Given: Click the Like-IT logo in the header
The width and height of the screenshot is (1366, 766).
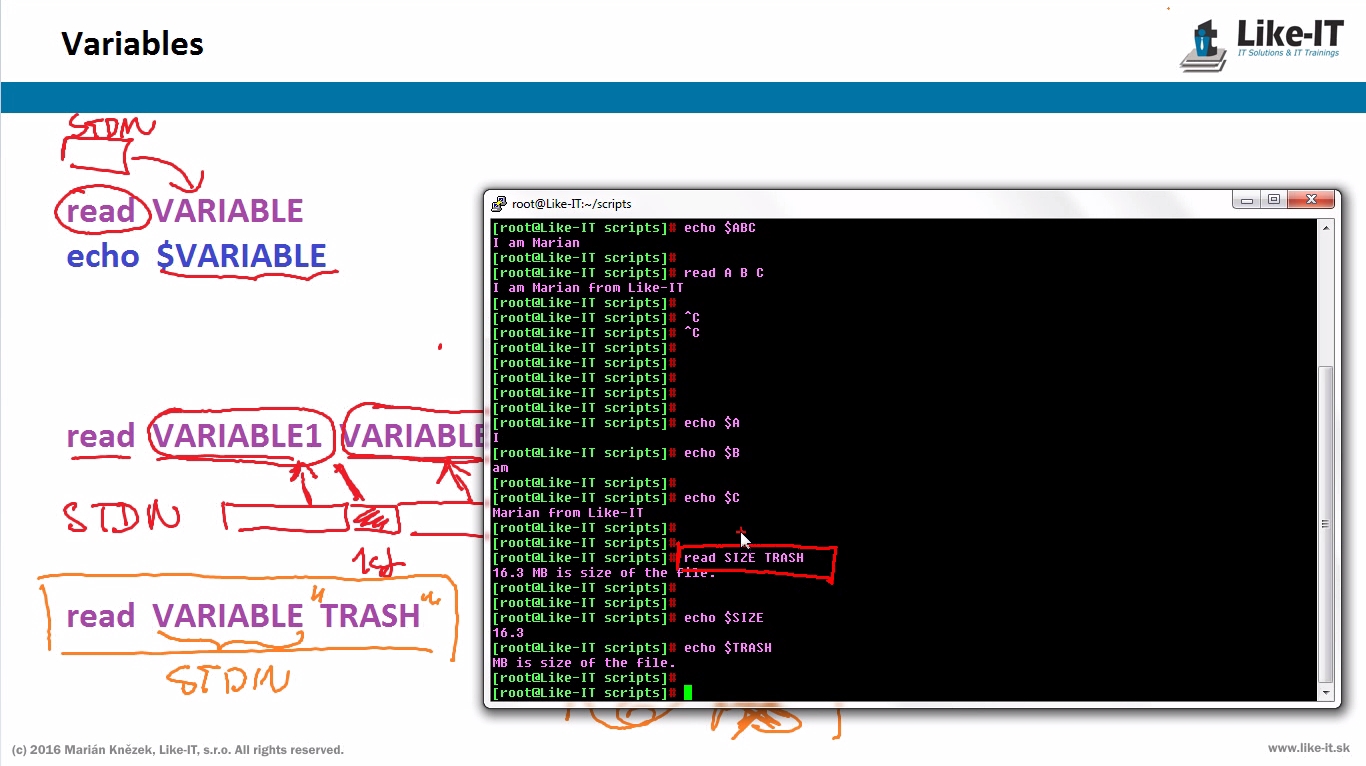Looking at the screenshot, I should (1262, 44).
